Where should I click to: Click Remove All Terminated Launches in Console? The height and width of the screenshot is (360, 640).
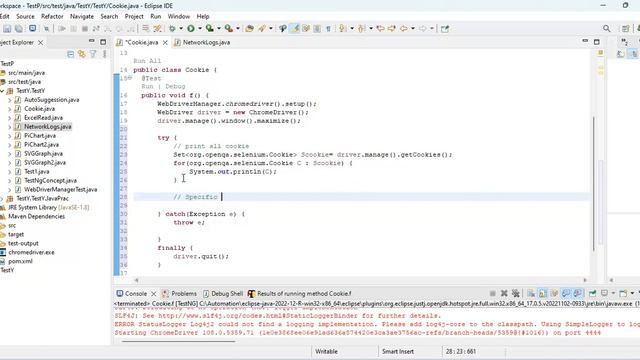(x=516, y=293)
